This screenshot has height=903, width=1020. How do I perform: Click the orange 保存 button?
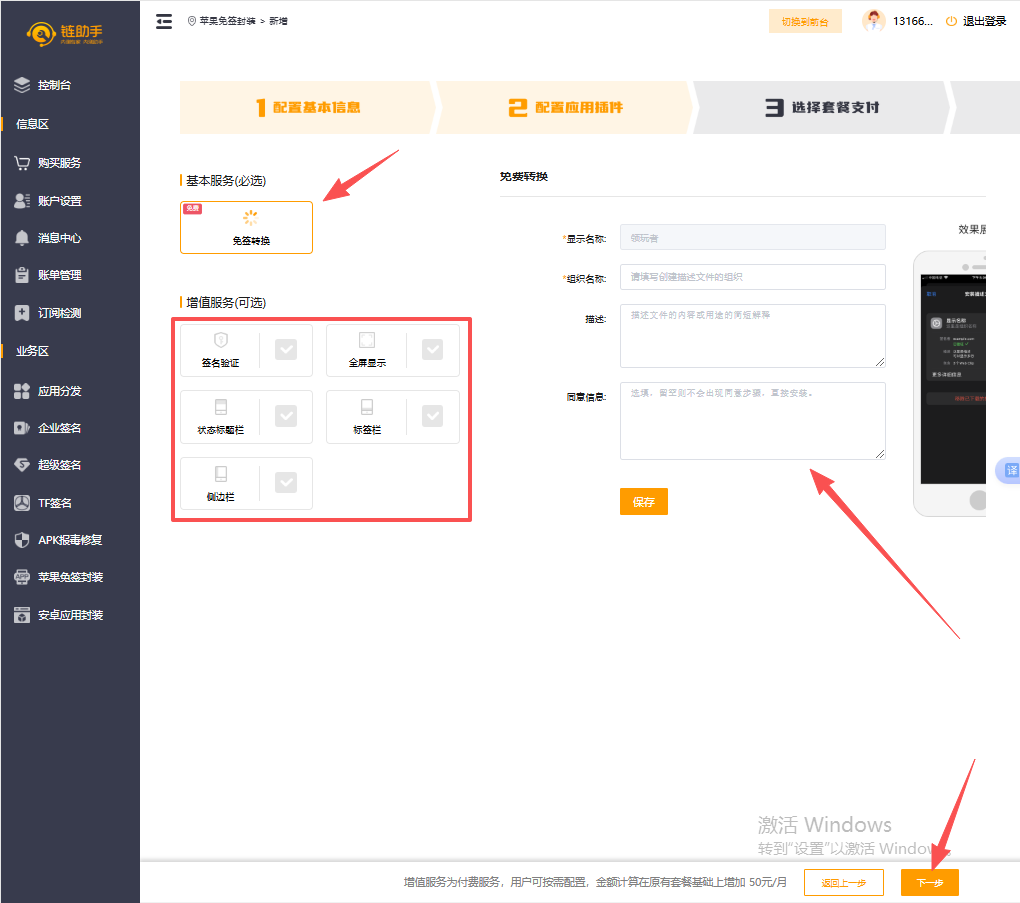click(643, 502)
